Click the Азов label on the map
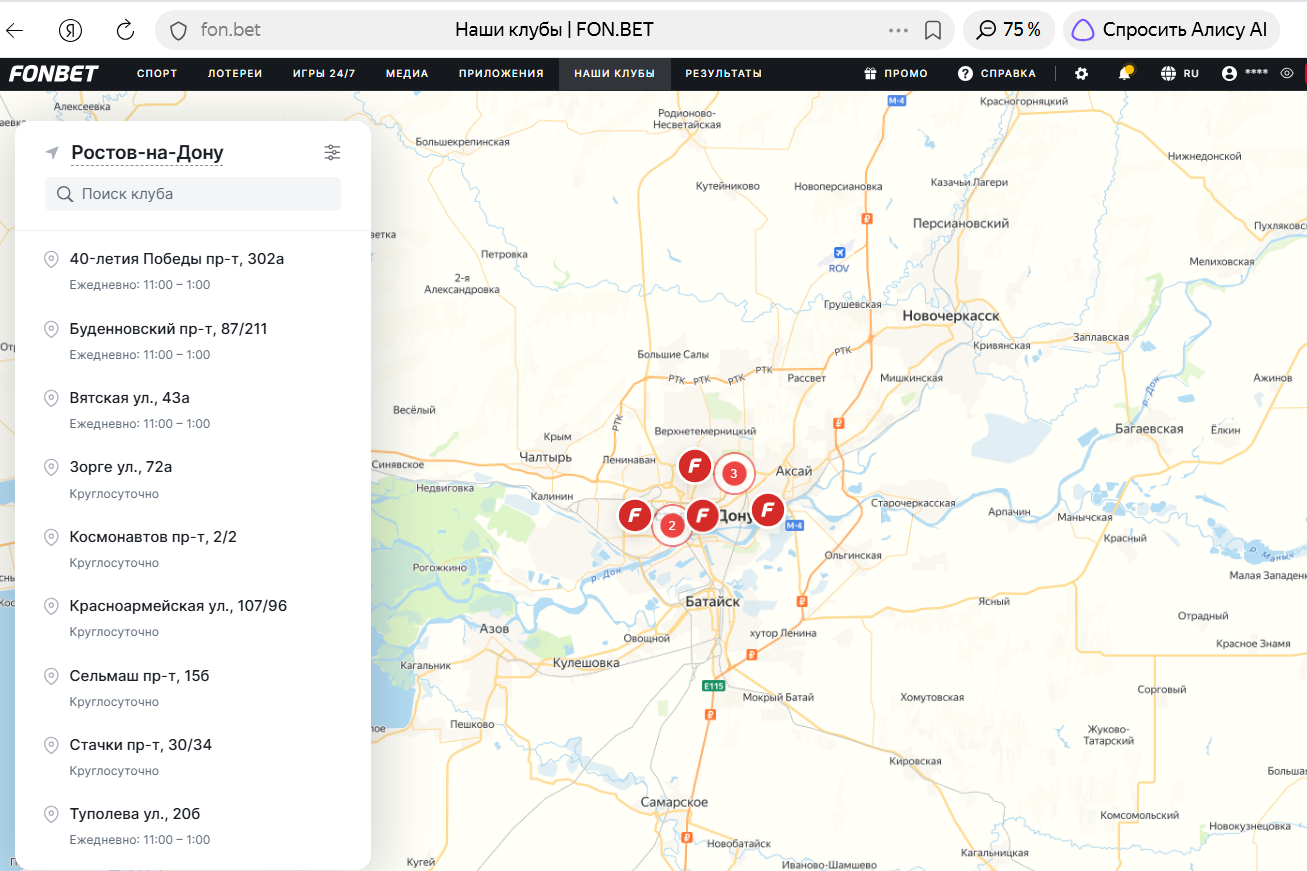 (x=495, y=629)
